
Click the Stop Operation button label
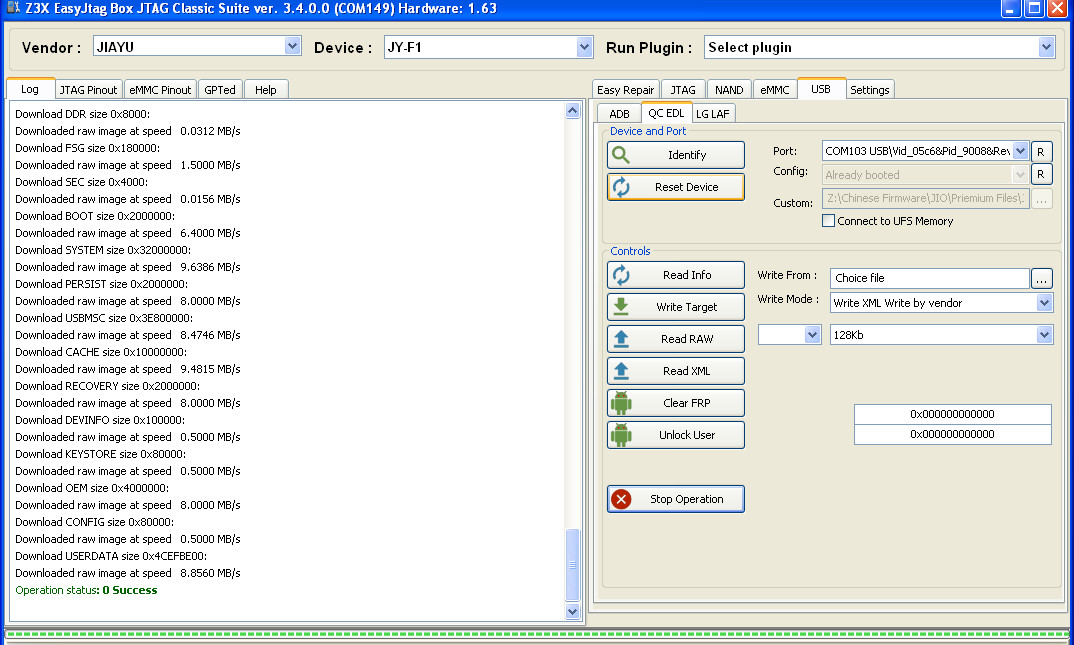coord(686,499)
